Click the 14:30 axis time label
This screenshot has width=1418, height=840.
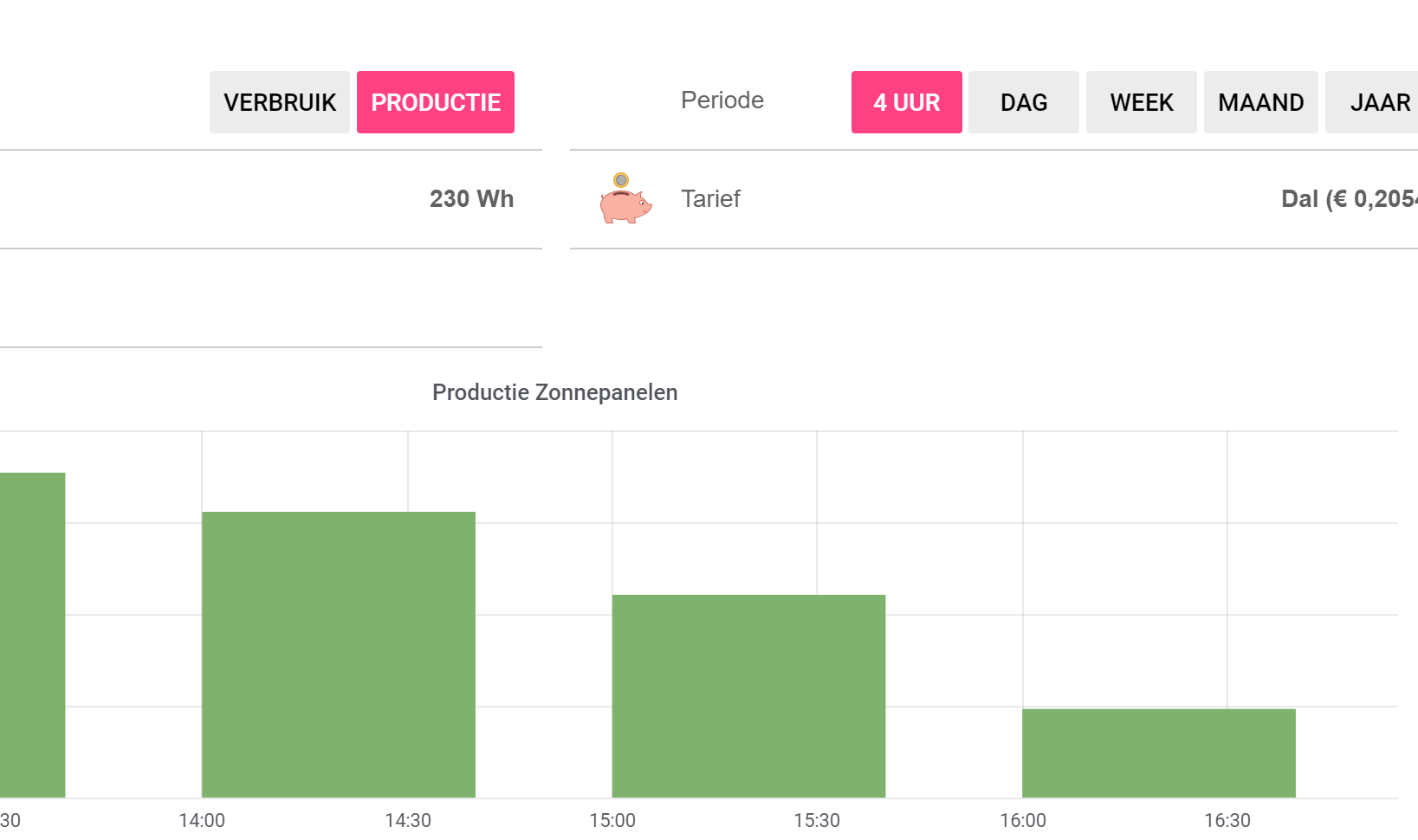tap(408, 820)
